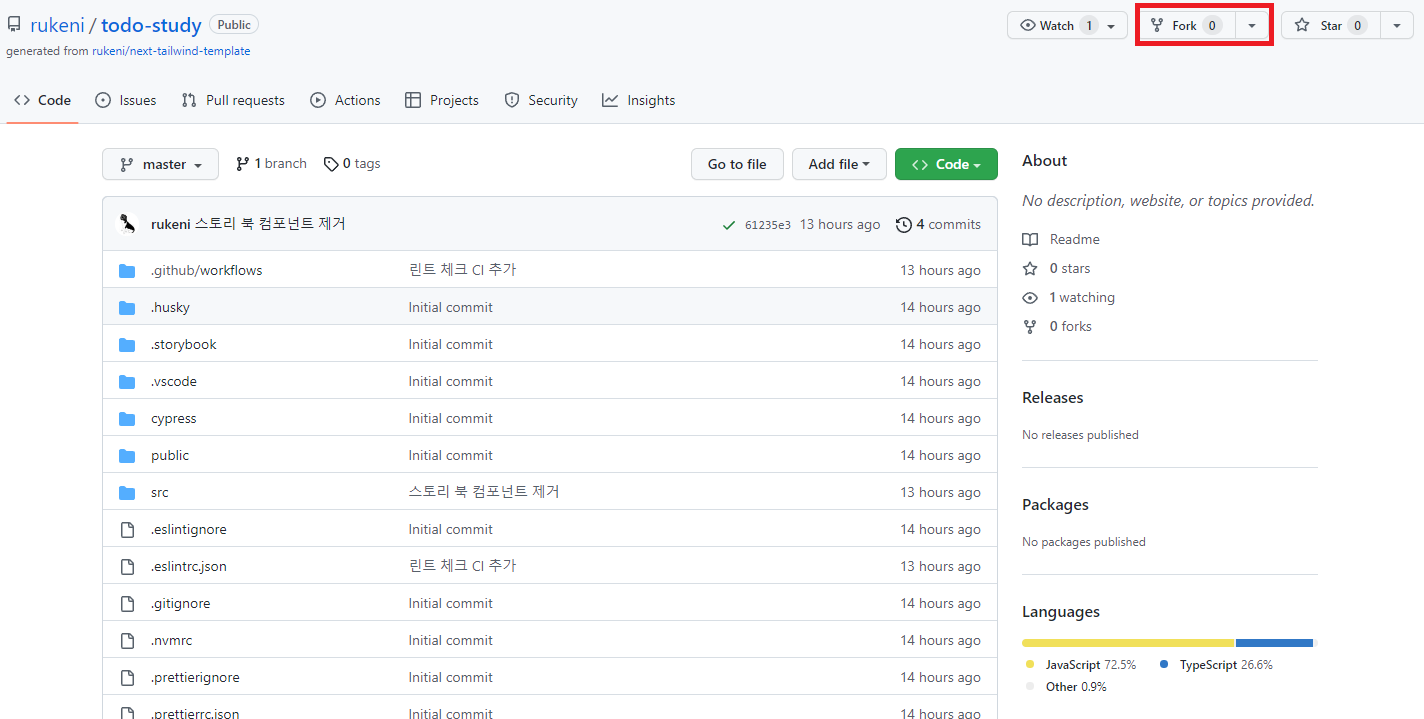Open the Security tab
Image resolution: width=1424 pixels, height=719 pixels.
(541, 100)
